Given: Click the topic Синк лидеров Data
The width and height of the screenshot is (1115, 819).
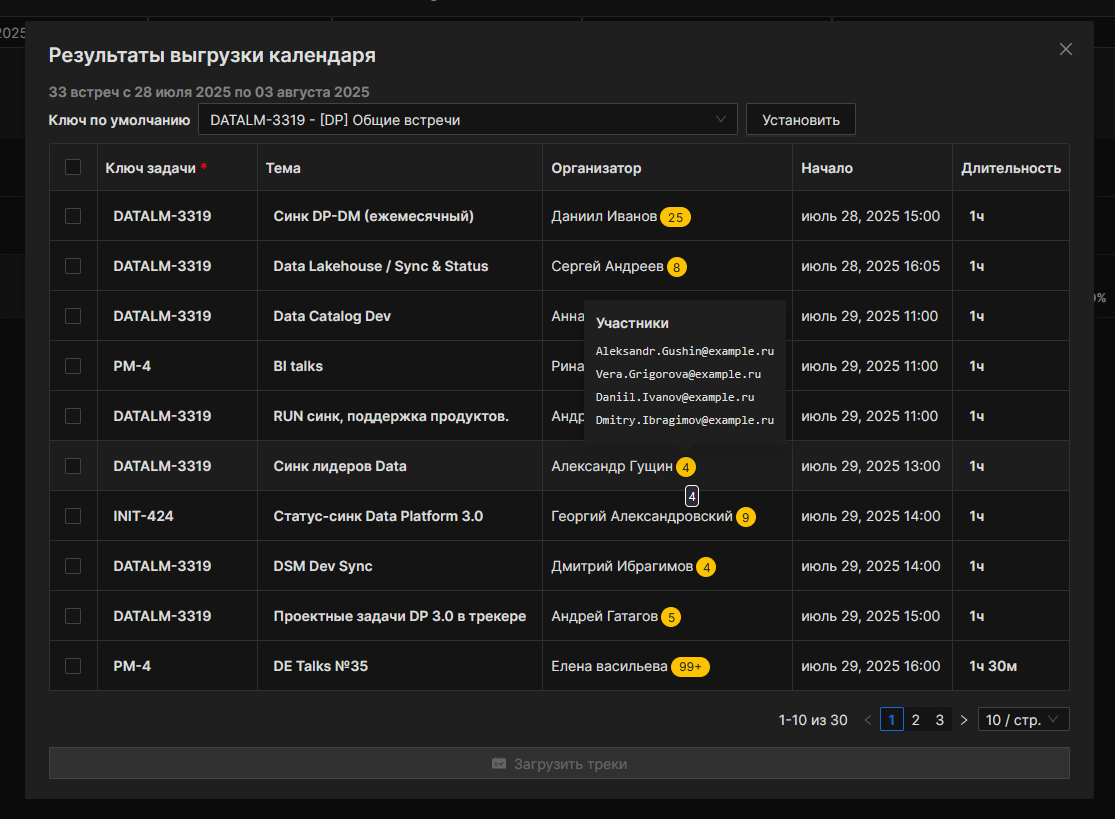Looking at the screenshot, I should coord(340,466).
